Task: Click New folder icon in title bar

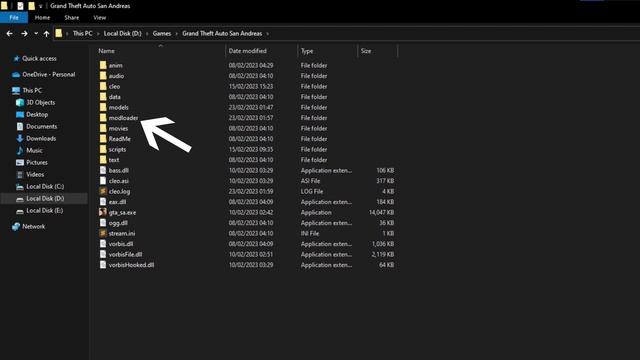Action: (31, 6)
